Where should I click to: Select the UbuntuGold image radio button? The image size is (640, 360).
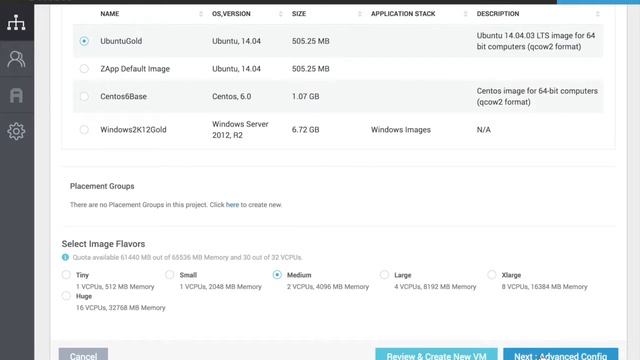click(84, 41)
